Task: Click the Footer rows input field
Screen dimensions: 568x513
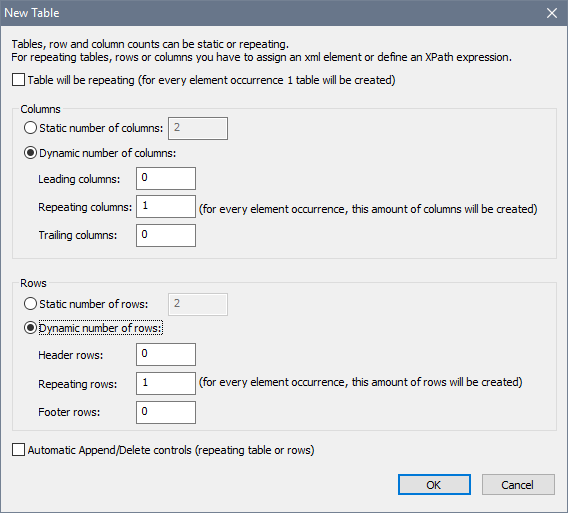Action: click(x=166, y=412)
